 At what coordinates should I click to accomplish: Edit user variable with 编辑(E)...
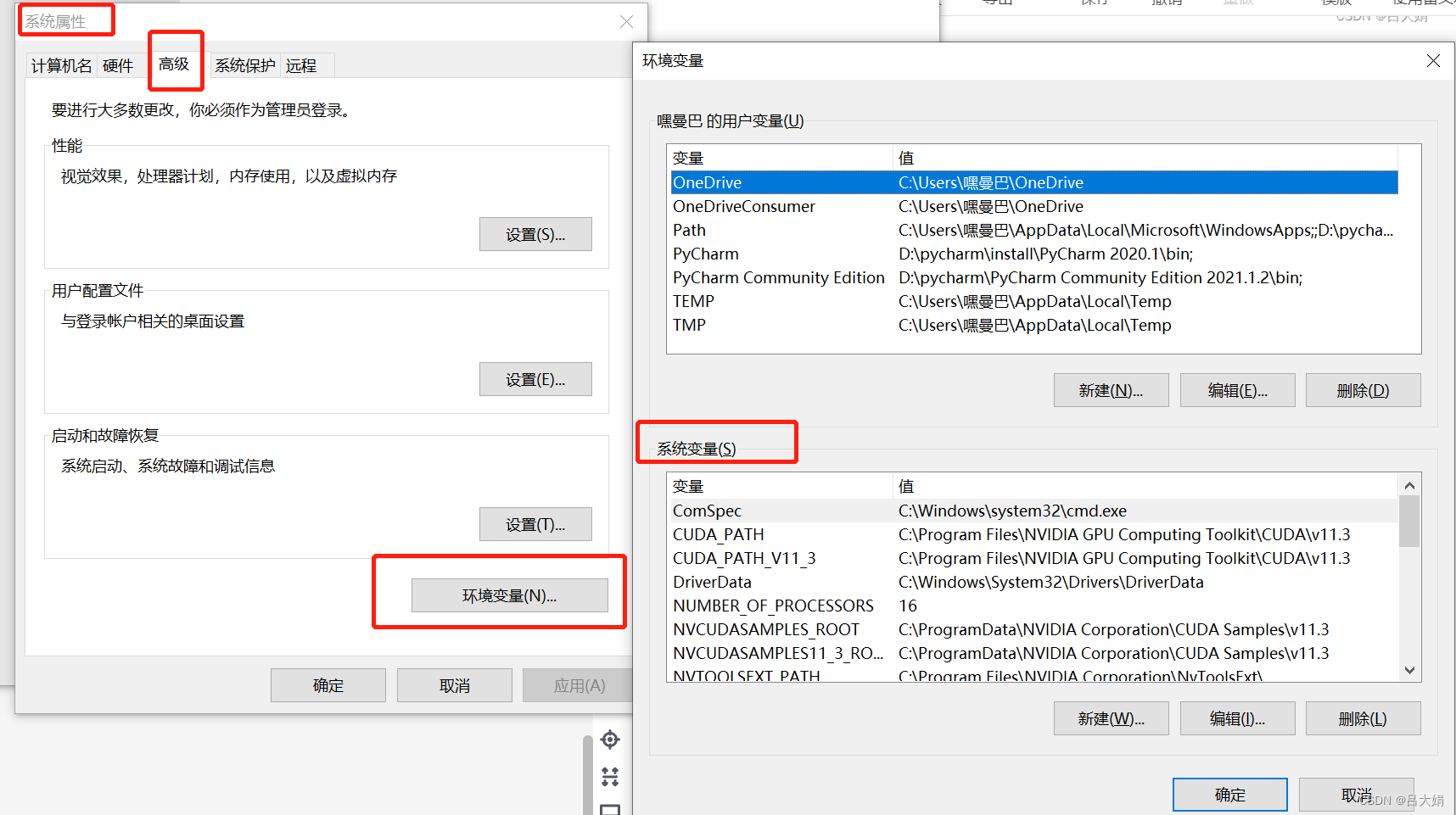point(1238,390)
